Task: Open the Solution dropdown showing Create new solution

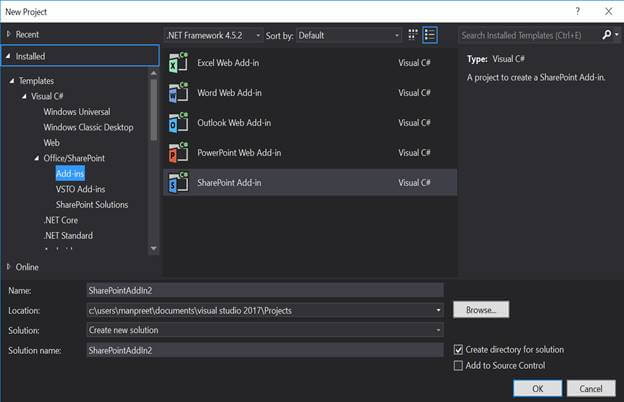Action: (x=438, y=330)
